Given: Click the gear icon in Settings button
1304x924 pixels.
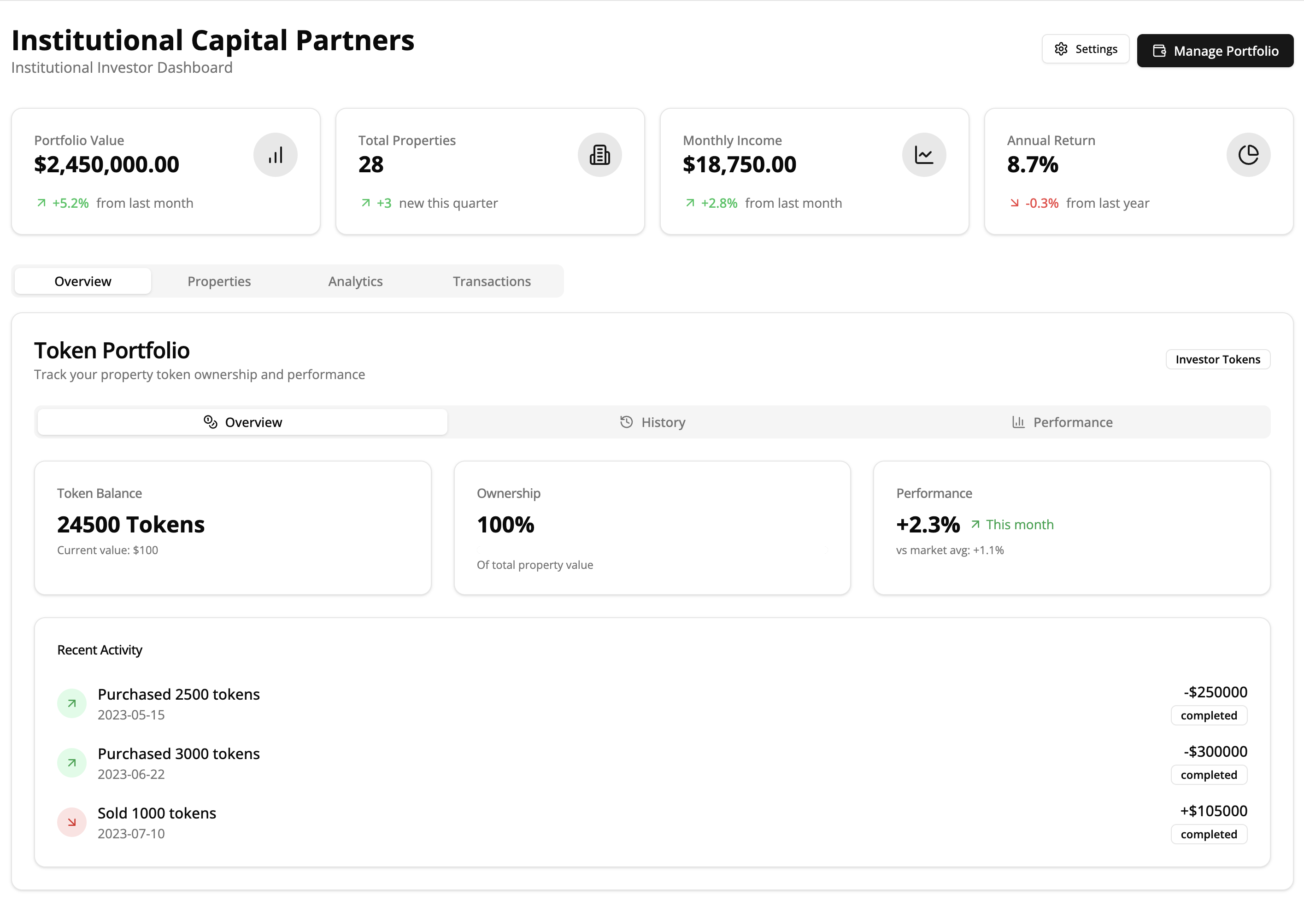Looking at the screenshot, I should point(1060,49).
